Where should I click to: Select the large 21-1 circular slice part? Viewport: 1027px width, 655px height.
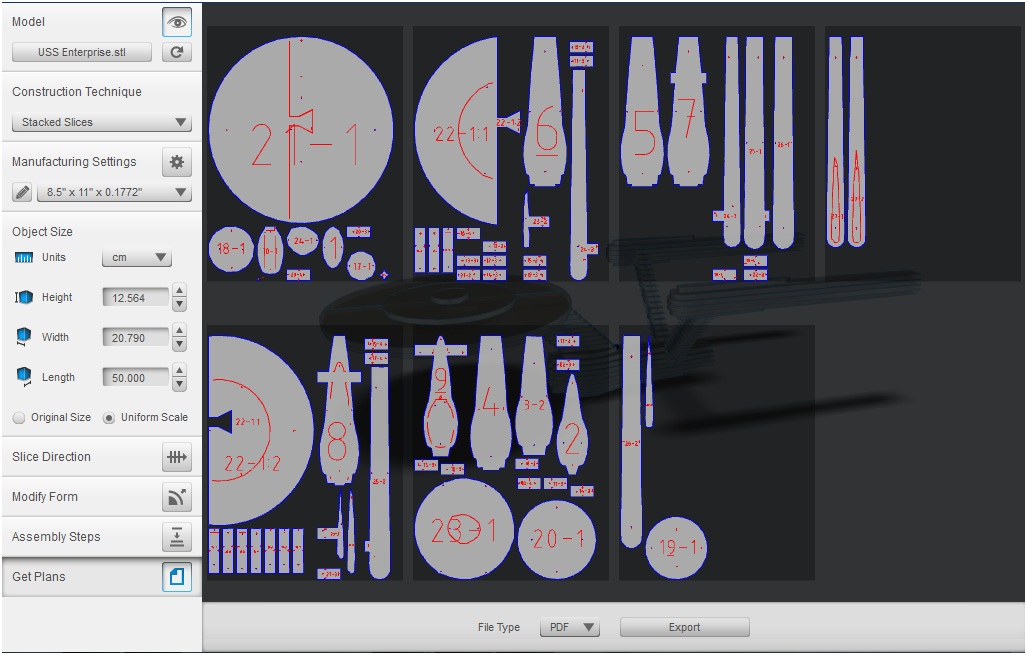point(301,130)
